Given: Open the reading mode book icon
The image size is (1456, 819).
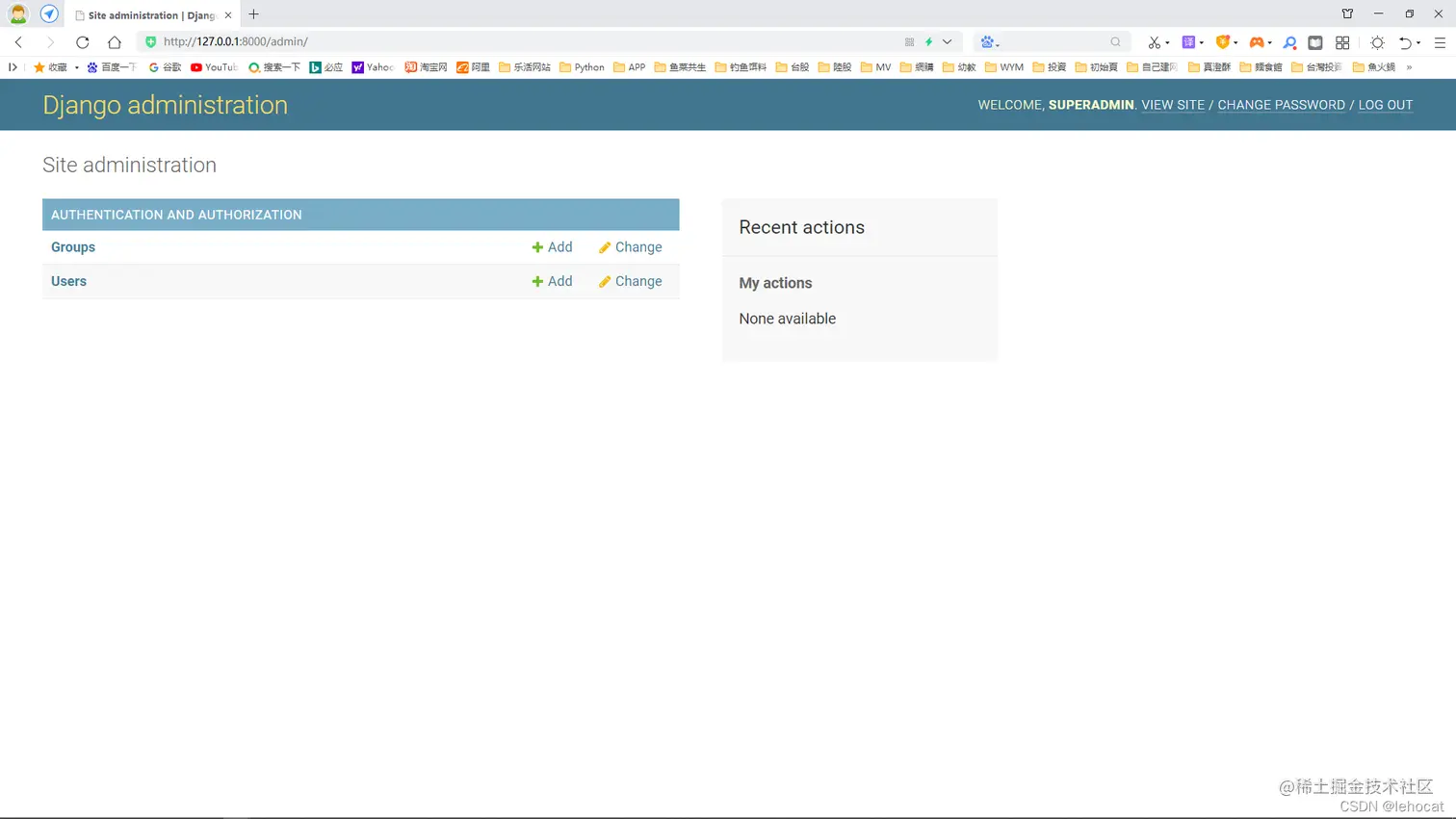Looking at the screenshot, I should (1315, 42).
